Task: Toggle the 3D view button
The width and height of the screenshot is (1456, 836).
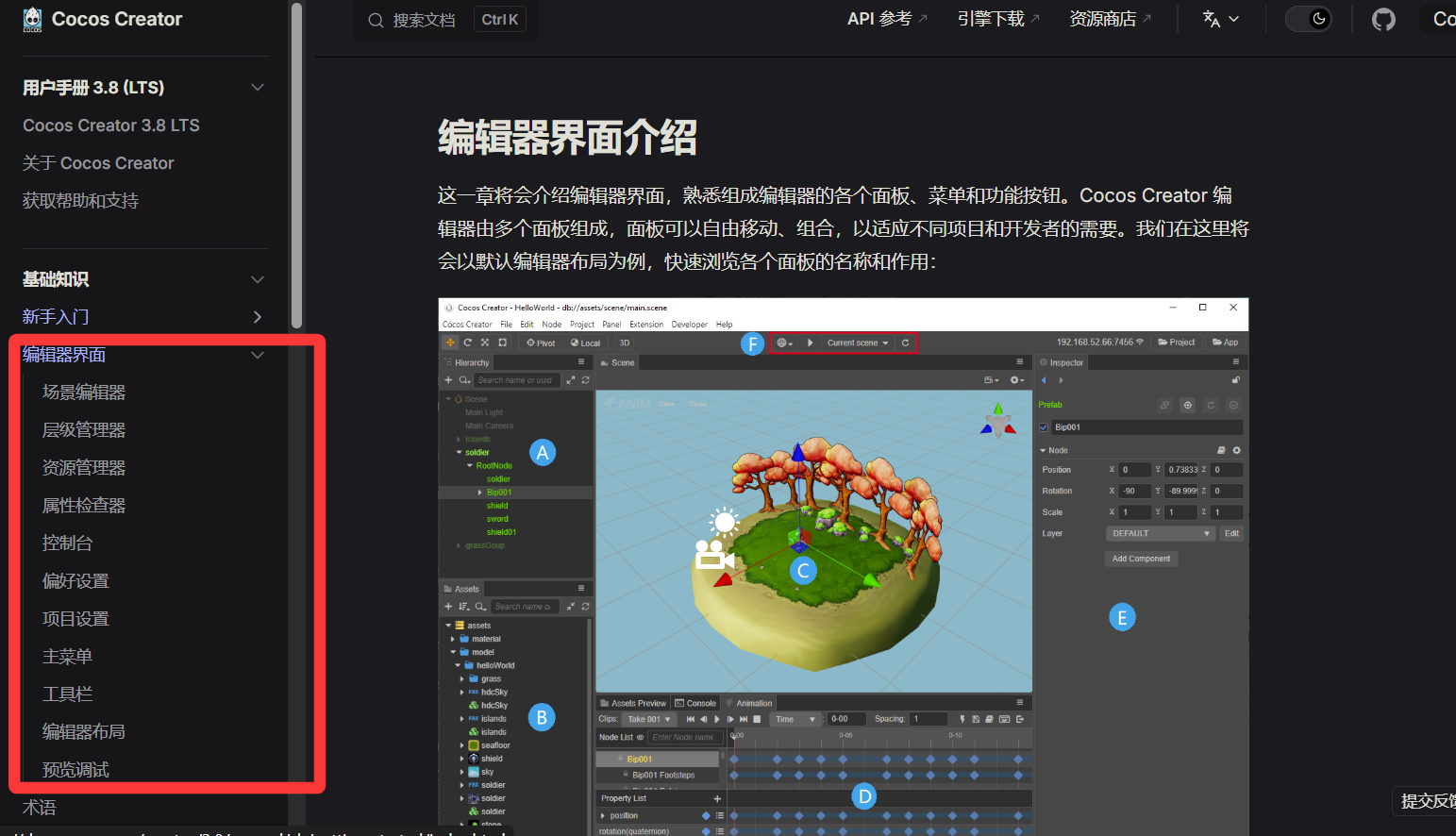Action: point(624,343)
